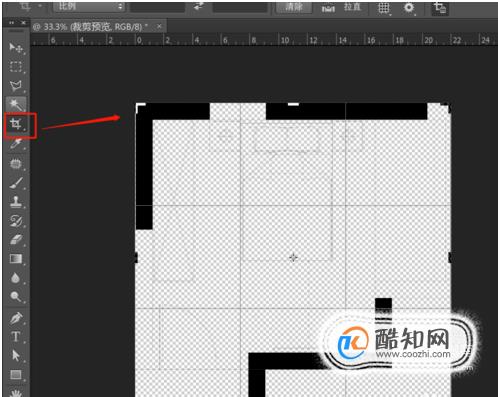Select the Polygonal Lasso tool
Viewport: 498px width, 397px height.
(16, 86)
